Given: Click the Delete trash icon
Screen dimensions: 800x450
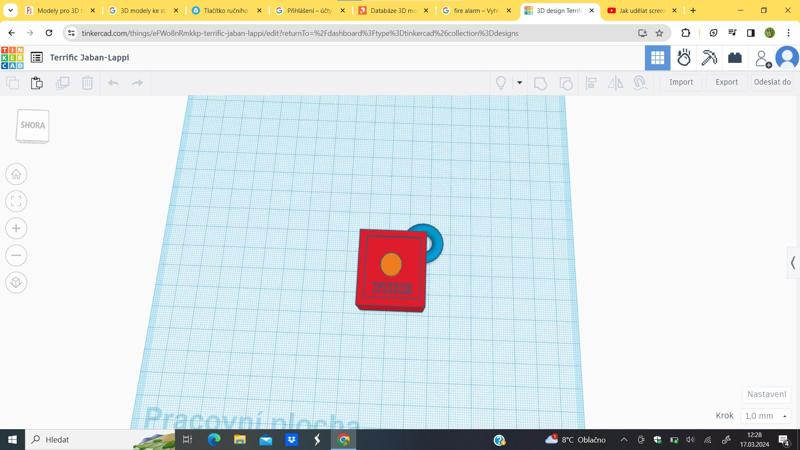Looking at the screenshot, I should 87,83.
